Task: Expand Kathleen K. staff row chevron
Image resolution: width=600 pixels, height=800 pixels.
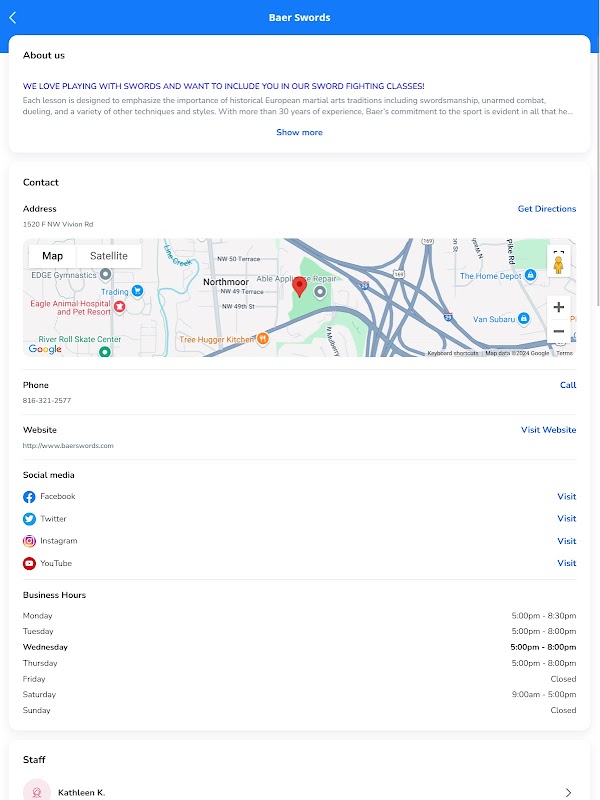Action: coord(568,792)
